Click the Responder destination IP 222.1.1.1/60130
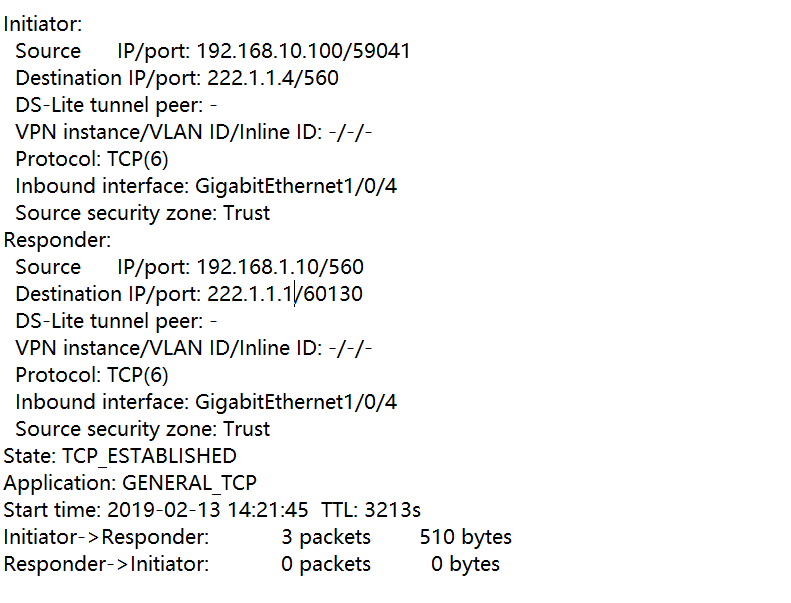This screenshot has height=603, width=791. coord(285,294)
